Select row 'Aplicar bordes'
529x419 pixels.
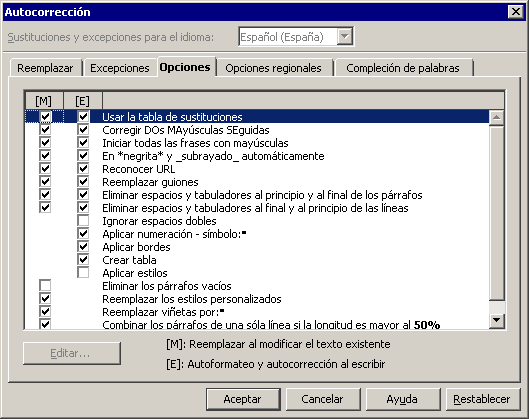pyautogui.click(x=257, y=247)
